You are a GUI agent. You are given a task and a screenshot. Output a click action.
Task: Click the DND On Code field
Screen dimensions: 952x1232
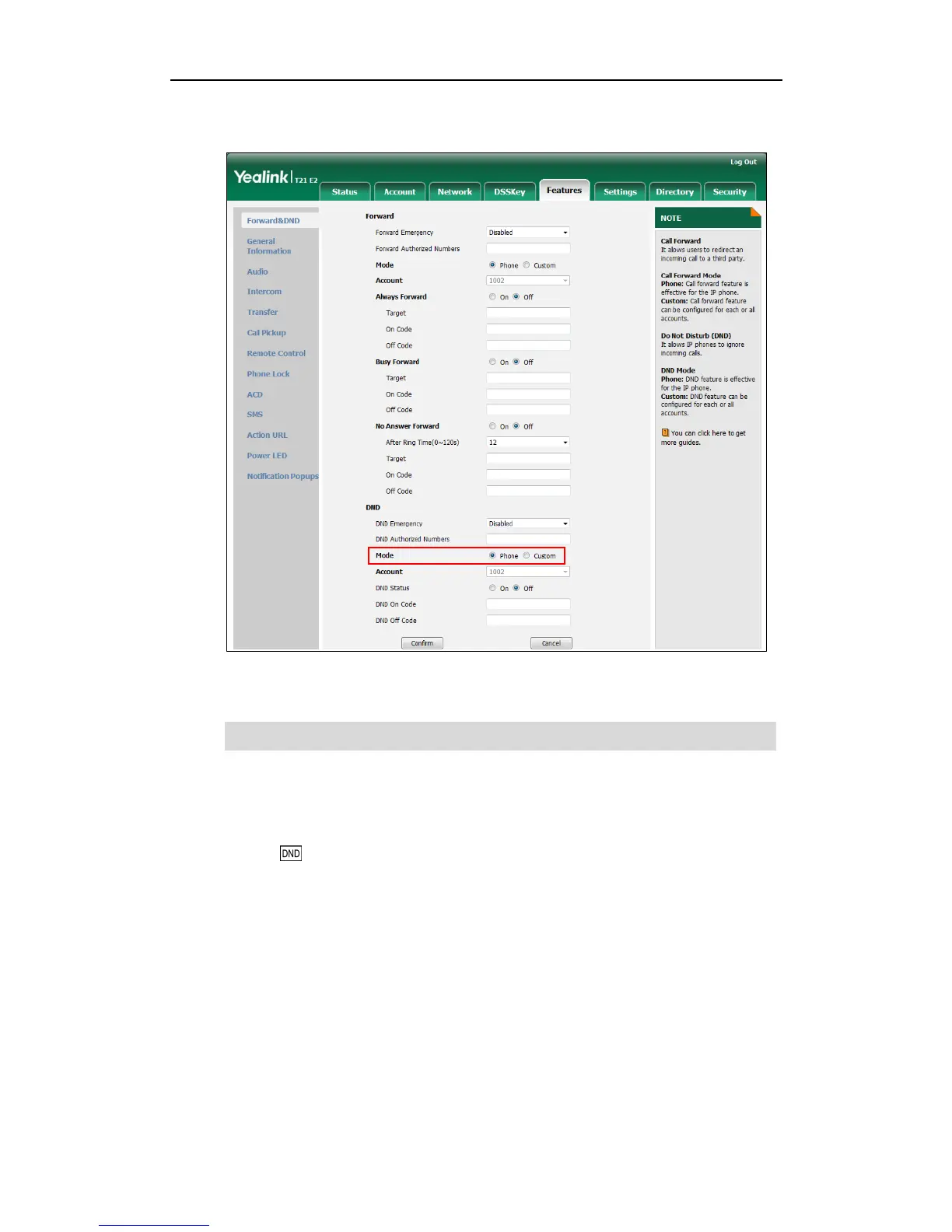(528, 604)
